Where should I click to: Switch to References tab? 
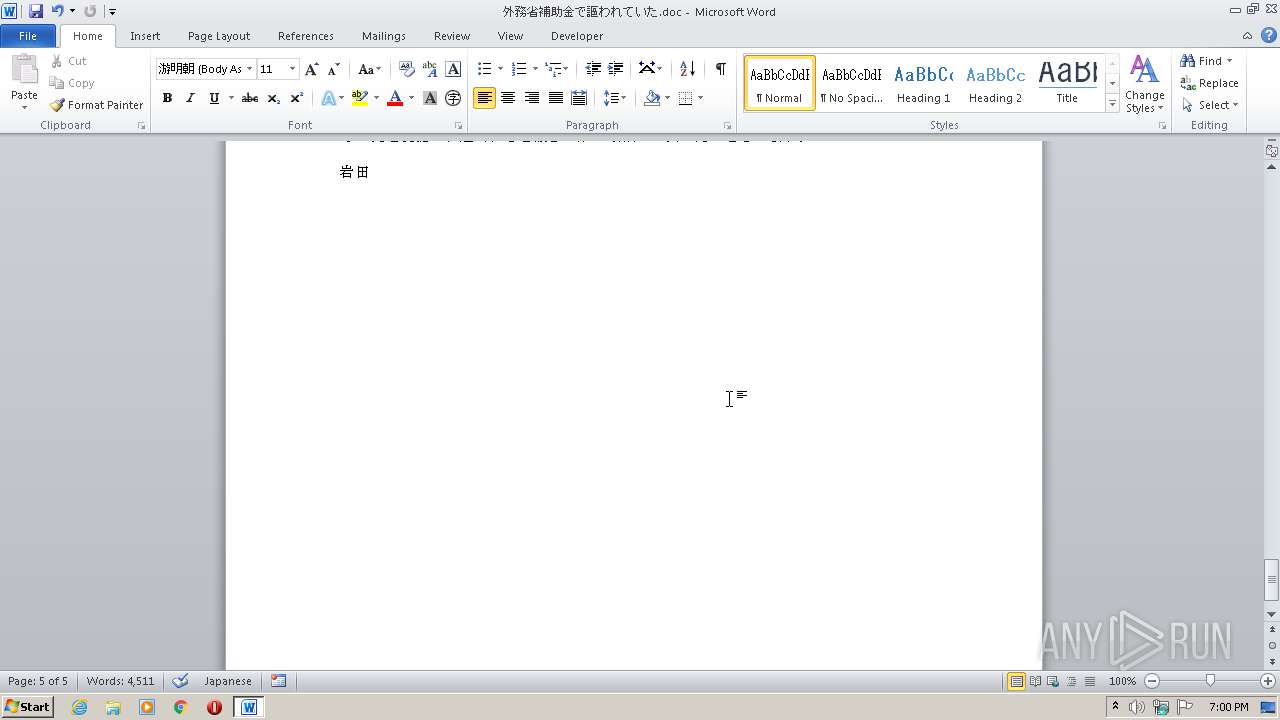[x=306, y=36]
